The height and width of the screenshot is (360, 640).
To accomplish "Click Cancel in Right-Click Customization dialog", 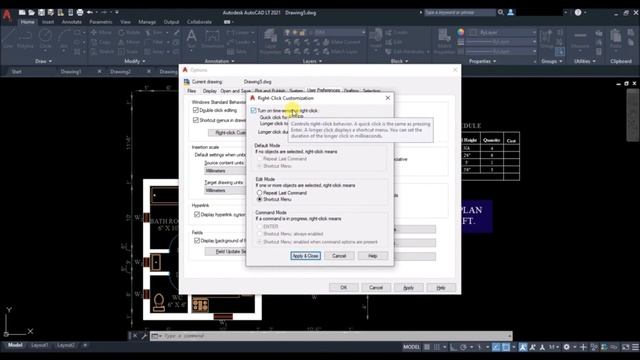I will tap(339, 256).
